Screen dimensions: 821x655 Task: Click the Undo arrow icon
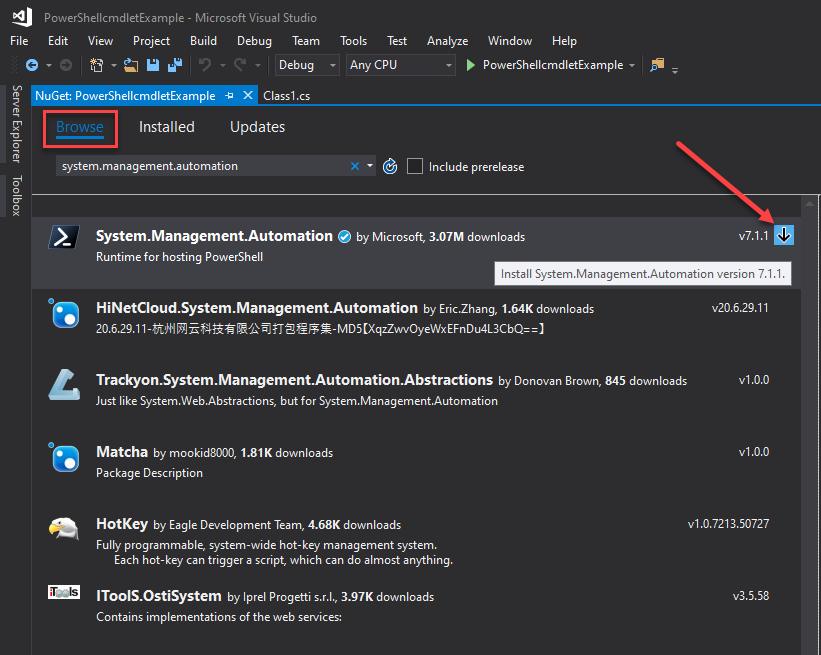(x=205, y=65)
